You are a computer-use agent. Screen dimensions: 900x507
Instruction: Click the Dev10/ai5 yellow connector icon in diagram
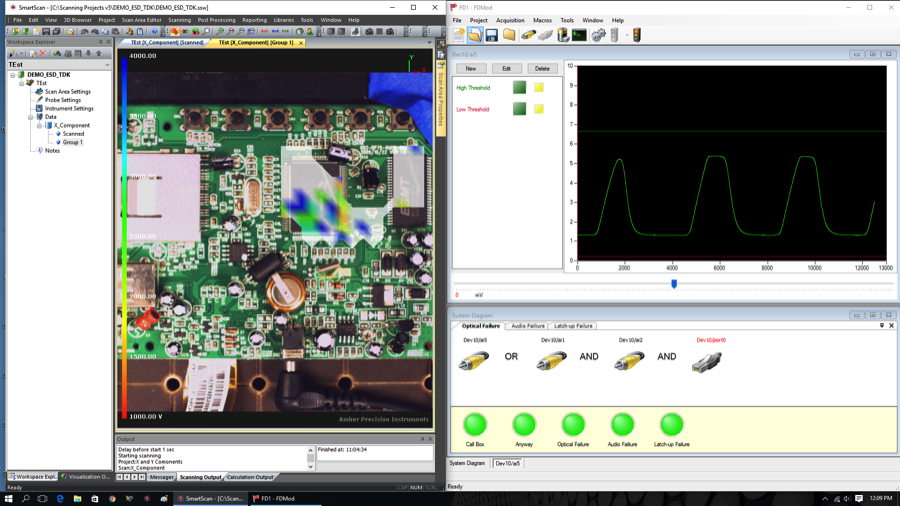(474, 361)
